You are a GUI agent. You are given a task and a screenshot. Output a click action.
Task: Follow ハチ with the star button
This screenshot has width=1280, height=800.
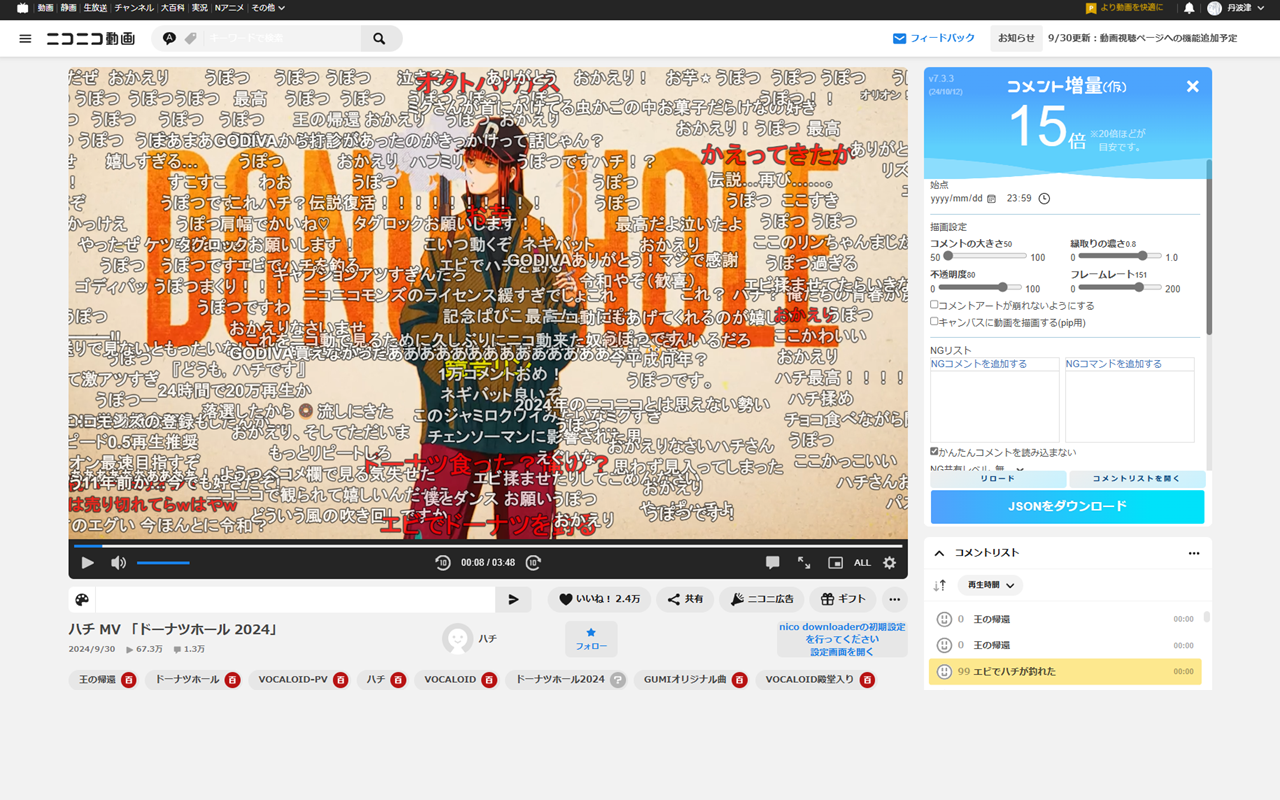591,639
